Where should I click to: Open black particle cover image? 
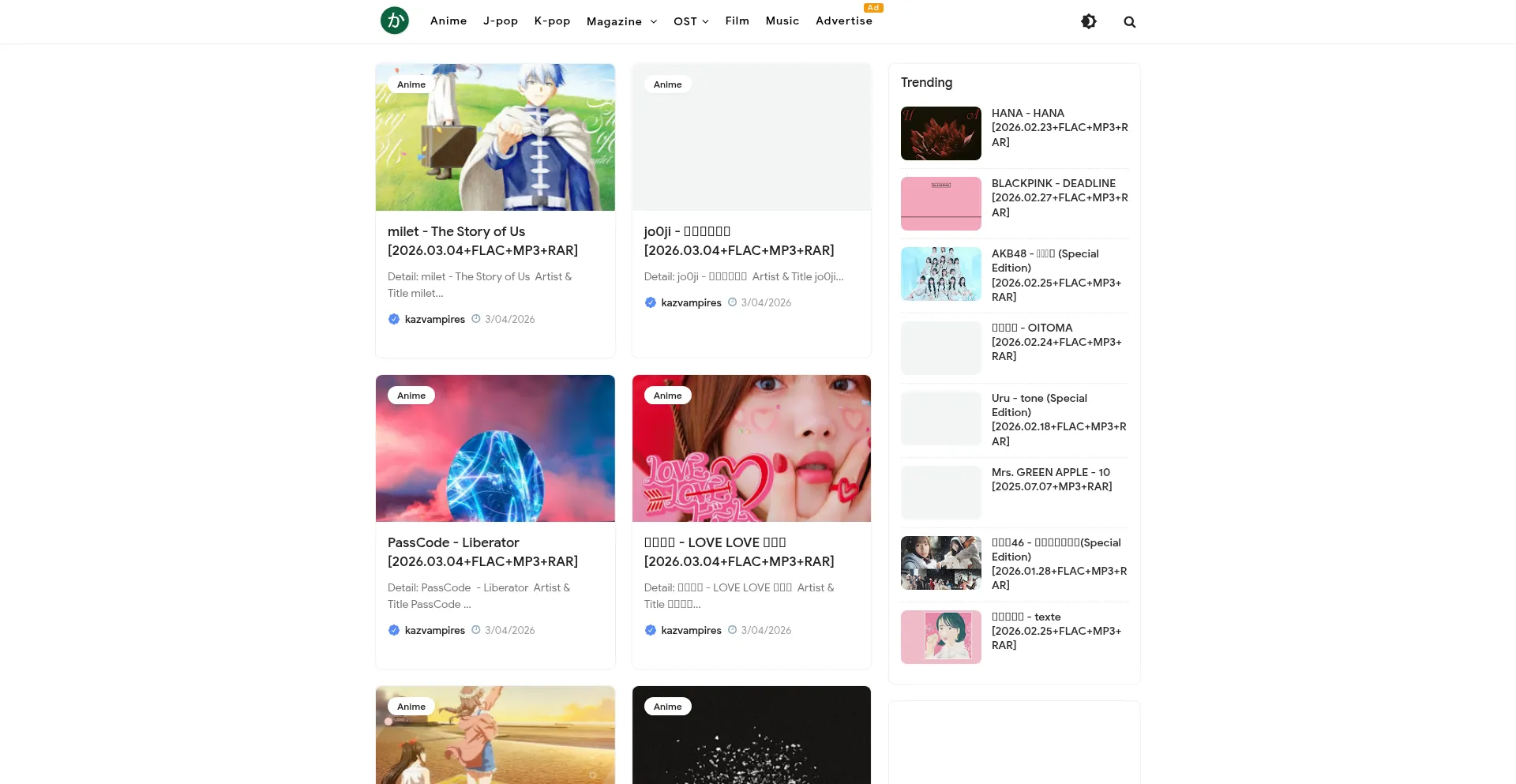click(x=752, y=735)
